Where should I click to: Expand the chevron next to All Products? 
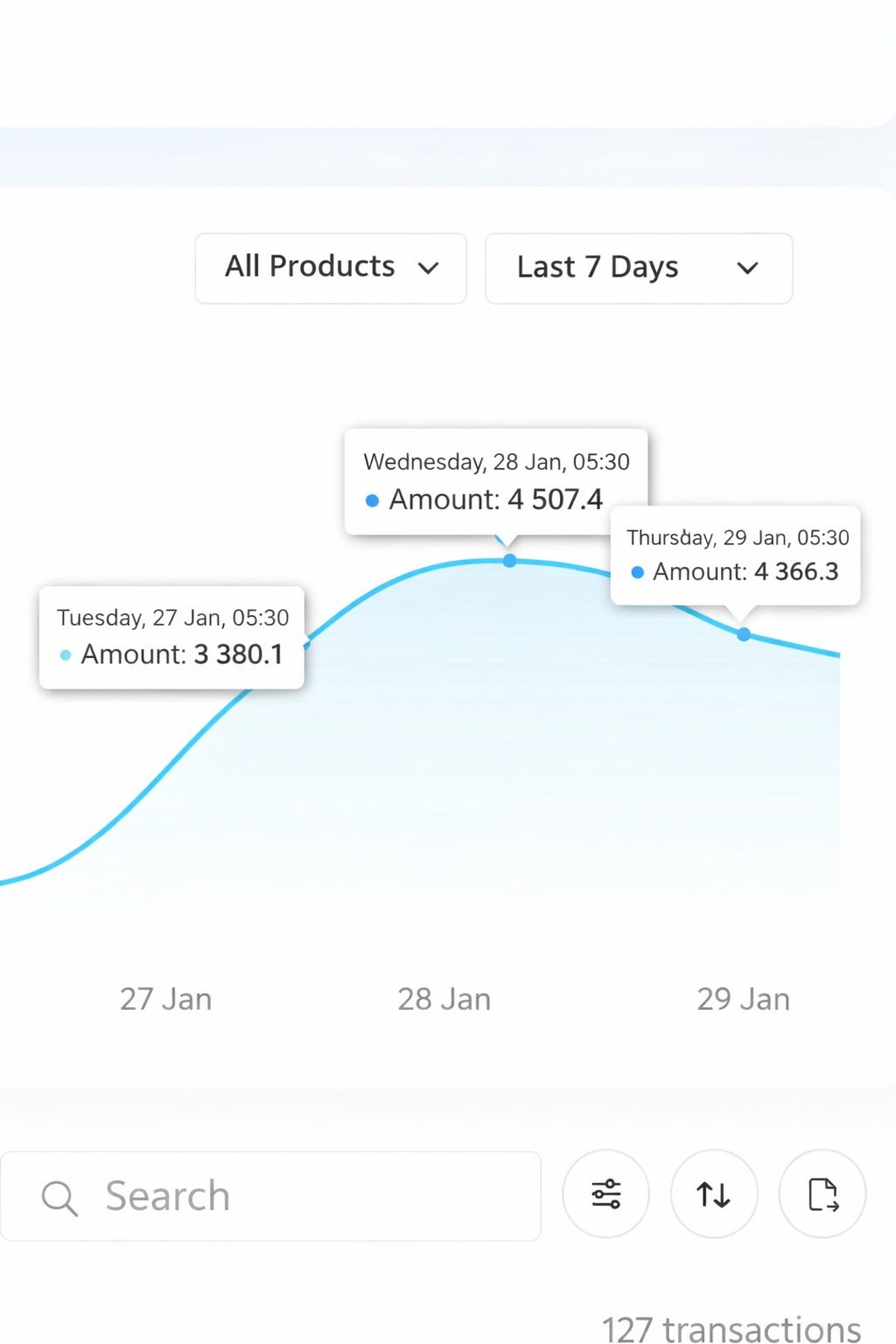[x=429, y=269]
